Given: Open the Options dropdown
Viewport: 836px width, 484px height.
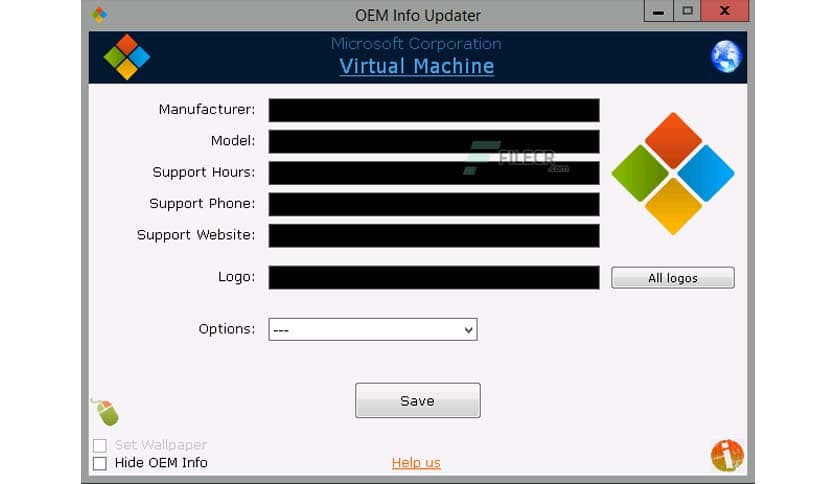Looking at the screenshot, I should [373, 329].
